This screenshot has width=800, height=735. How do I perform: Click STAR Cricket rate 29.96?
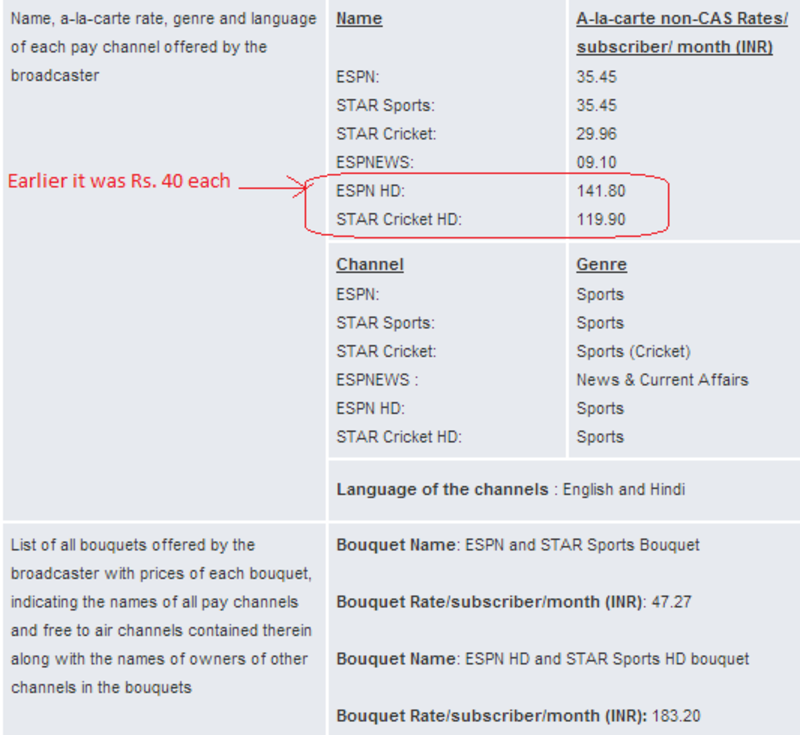[x=596, y=134]
